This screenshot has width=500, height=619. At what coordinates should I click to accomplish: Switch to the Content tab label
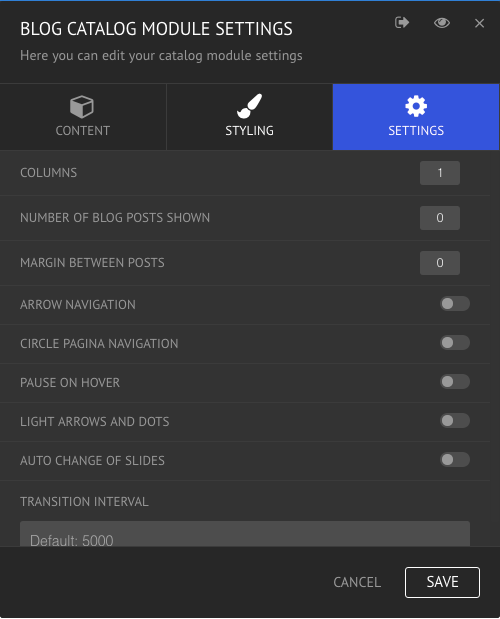[82, 131]
